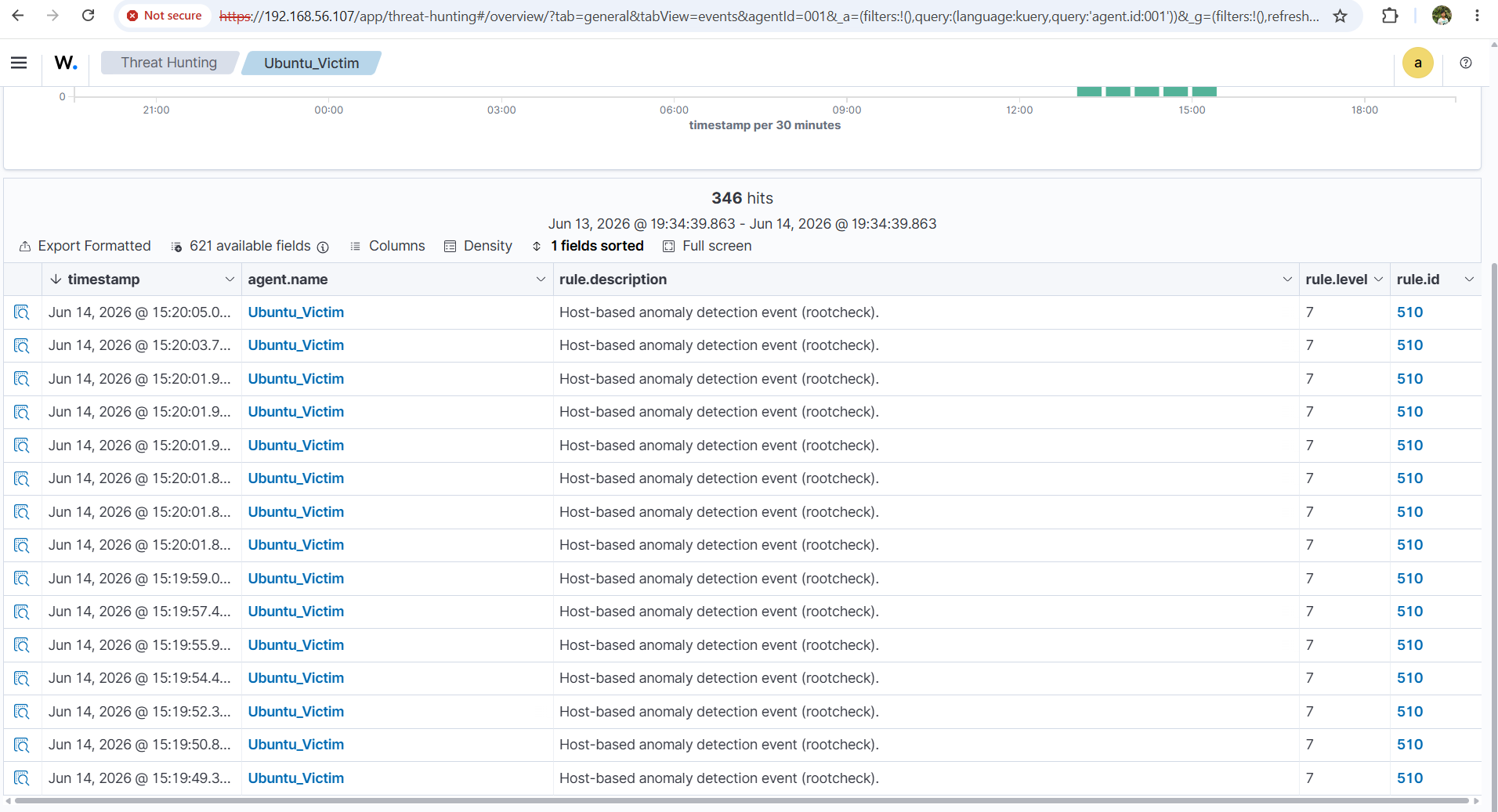Open the user avatar 'a' menu
The image size is (1498, 812).
click(1417, 63)
